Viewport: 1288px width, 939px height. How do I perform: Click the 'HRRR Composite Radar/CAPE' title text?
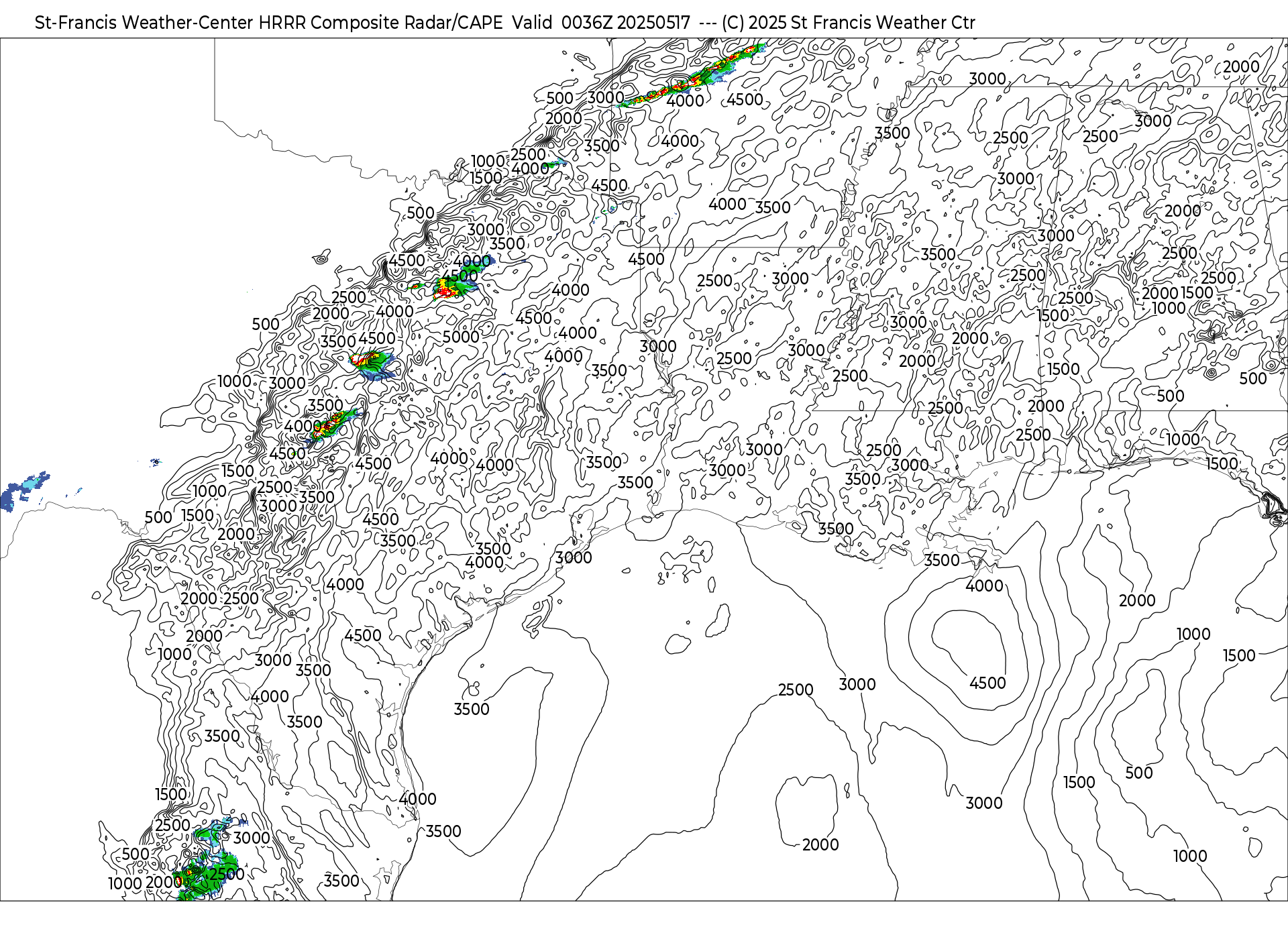point(380,23)
